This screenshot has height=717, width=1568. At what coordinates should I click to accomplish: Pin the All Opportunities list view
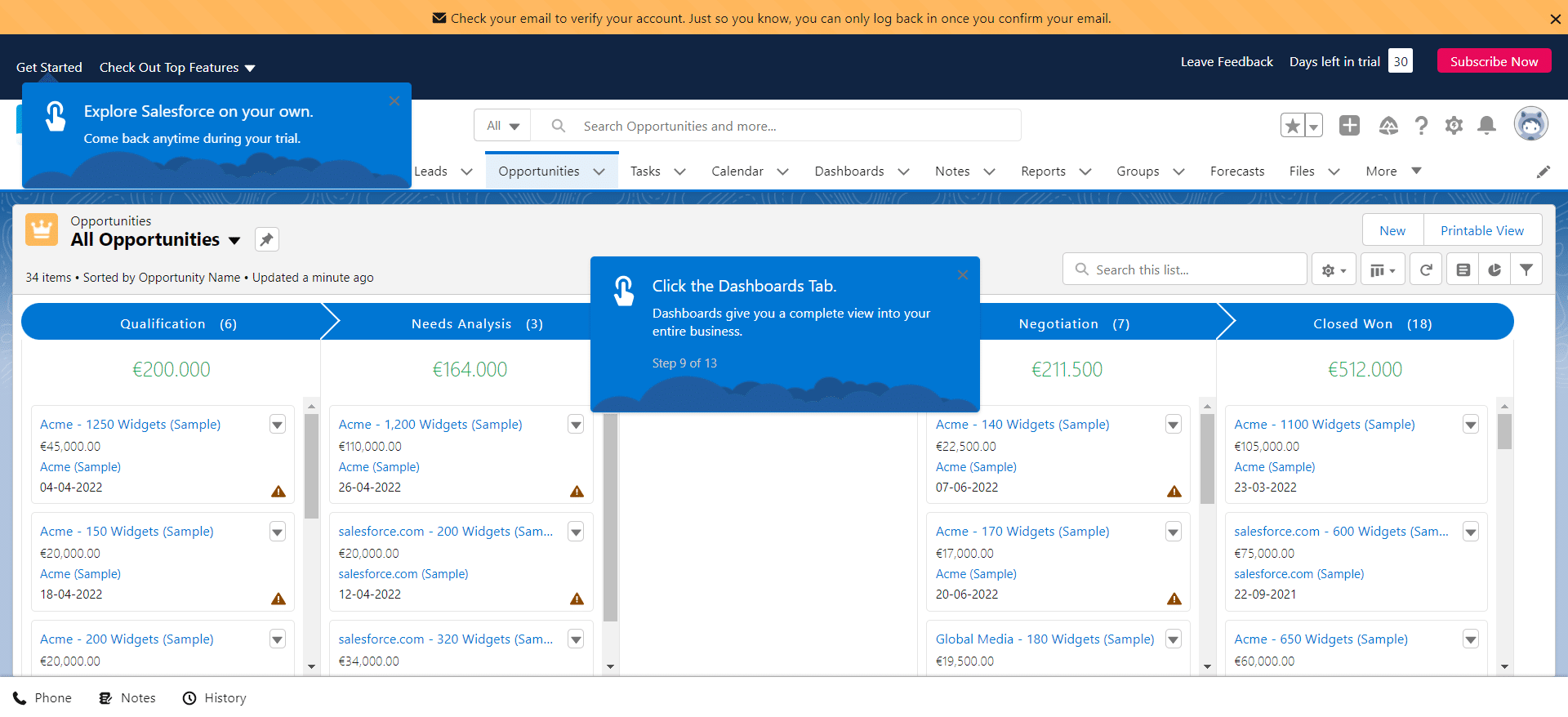point(267,239)
